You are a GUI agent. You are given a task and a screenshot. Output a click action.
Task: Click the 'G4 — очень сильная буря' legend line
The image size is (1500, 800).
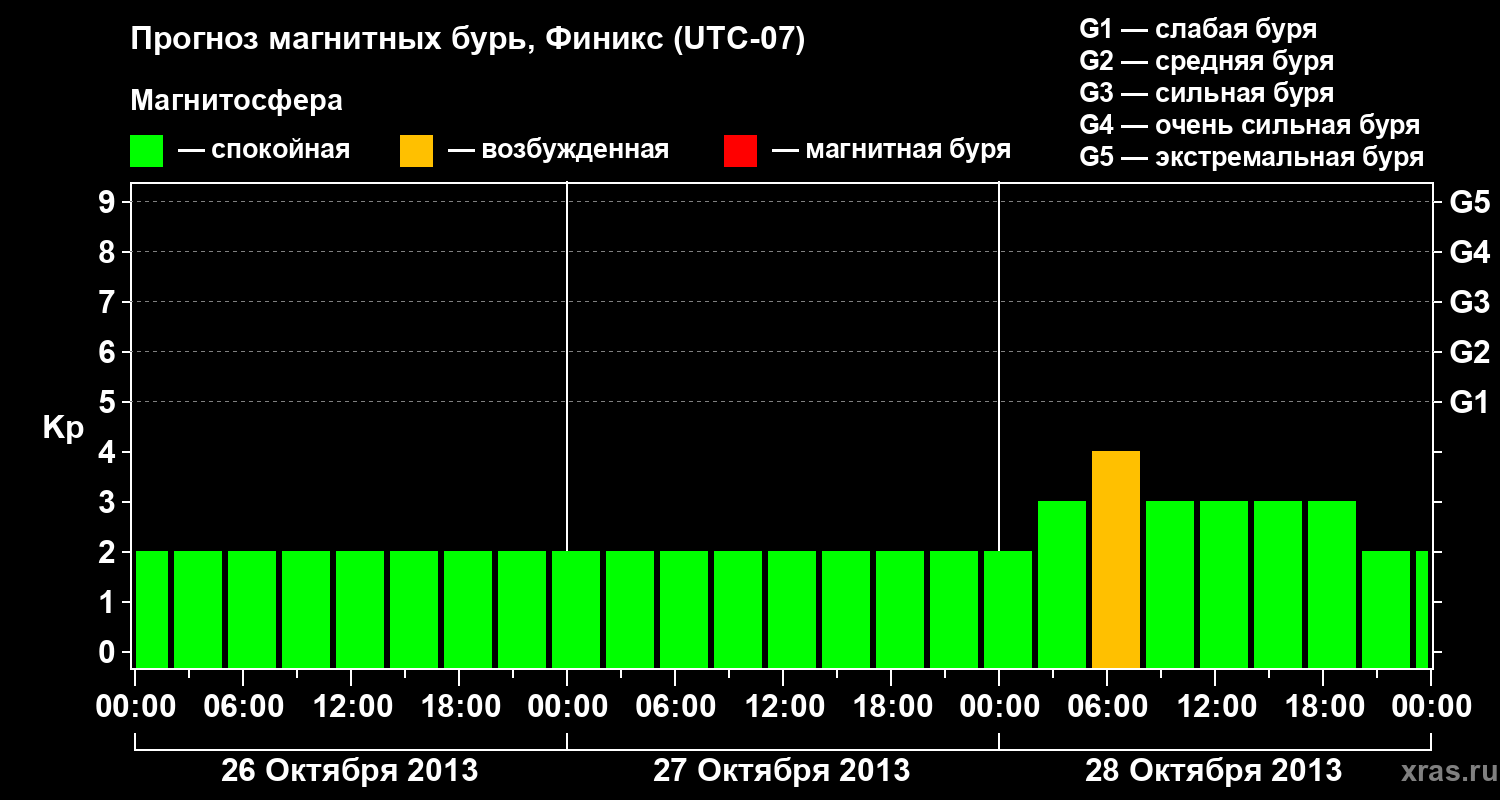[x=1249, y=125]
